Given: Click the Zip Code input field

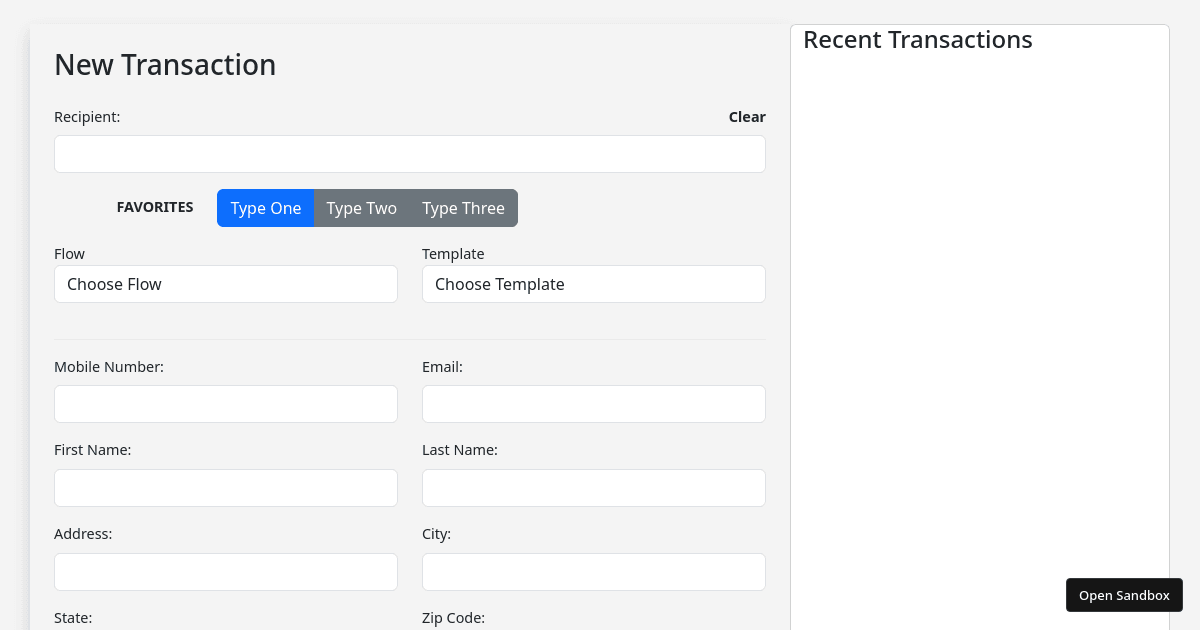Looking at the screenshot, I should (x=593, y=628).
